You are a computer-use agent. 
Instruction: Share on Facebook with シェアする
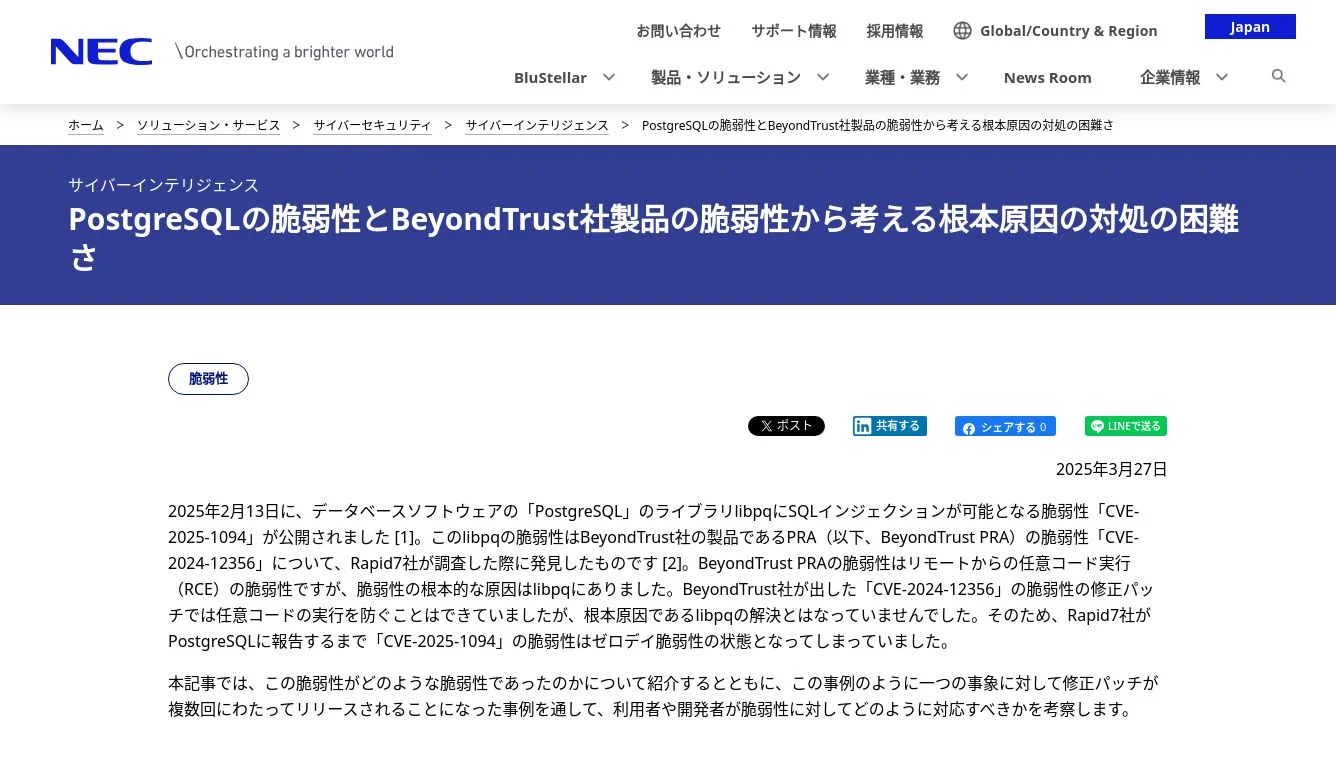pyautogui.click(x=1005, y=427)
